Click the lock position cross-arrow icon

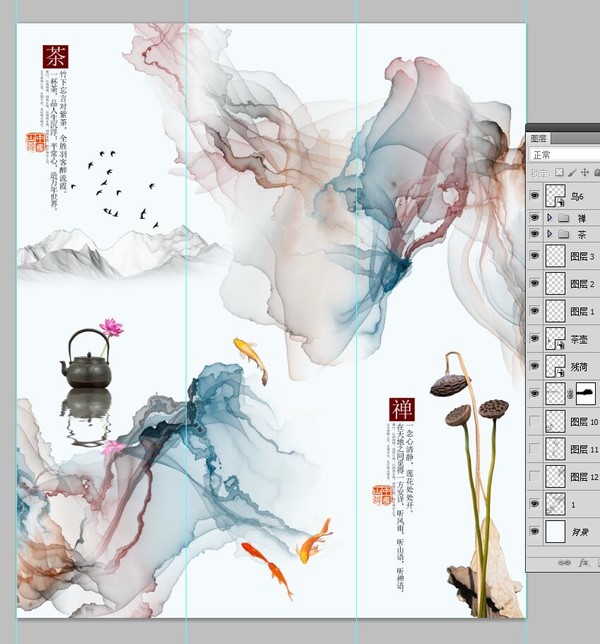coord(585,172)
